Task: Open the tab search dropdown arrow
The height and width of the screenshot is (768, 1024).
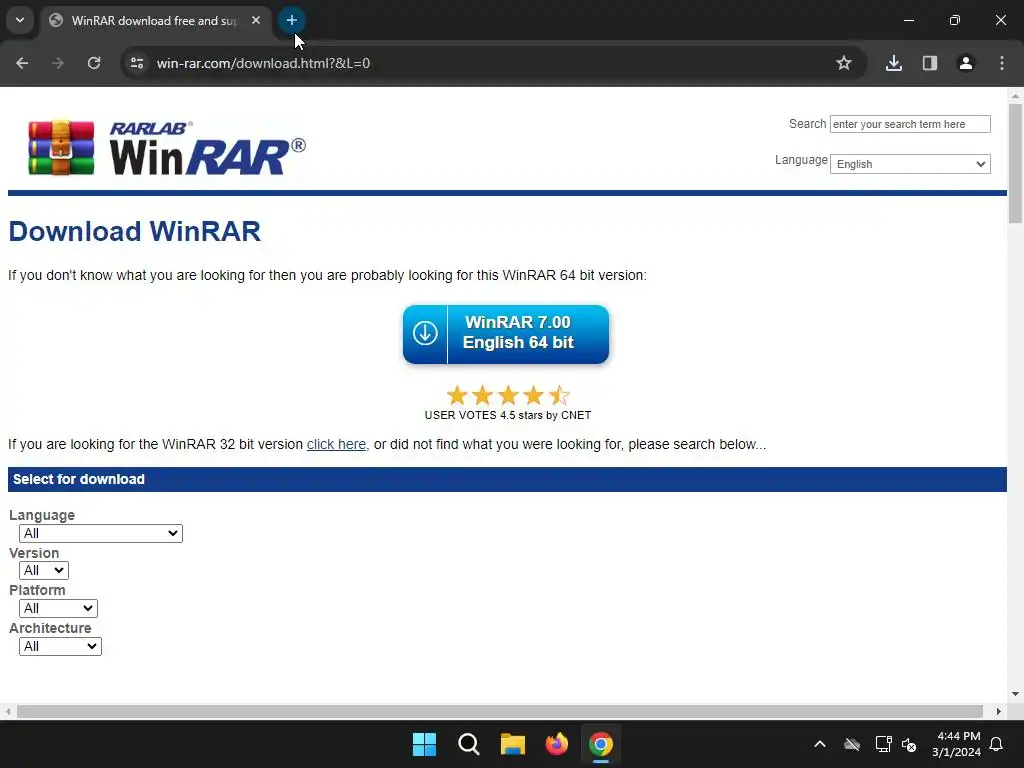Action: coord(20,20)
